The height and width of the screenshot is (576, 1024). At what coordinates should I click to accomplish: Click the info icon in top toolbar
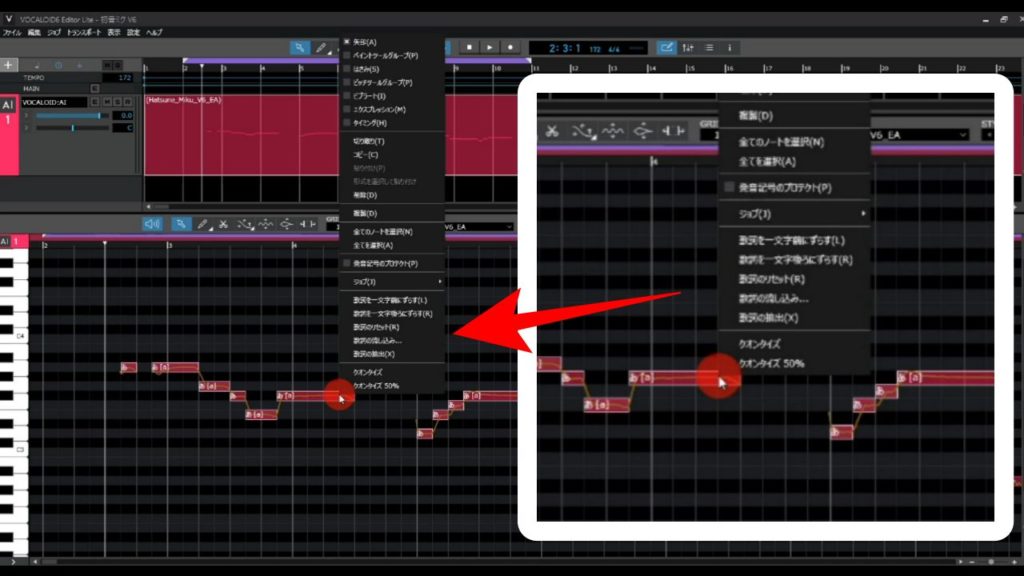729,47
